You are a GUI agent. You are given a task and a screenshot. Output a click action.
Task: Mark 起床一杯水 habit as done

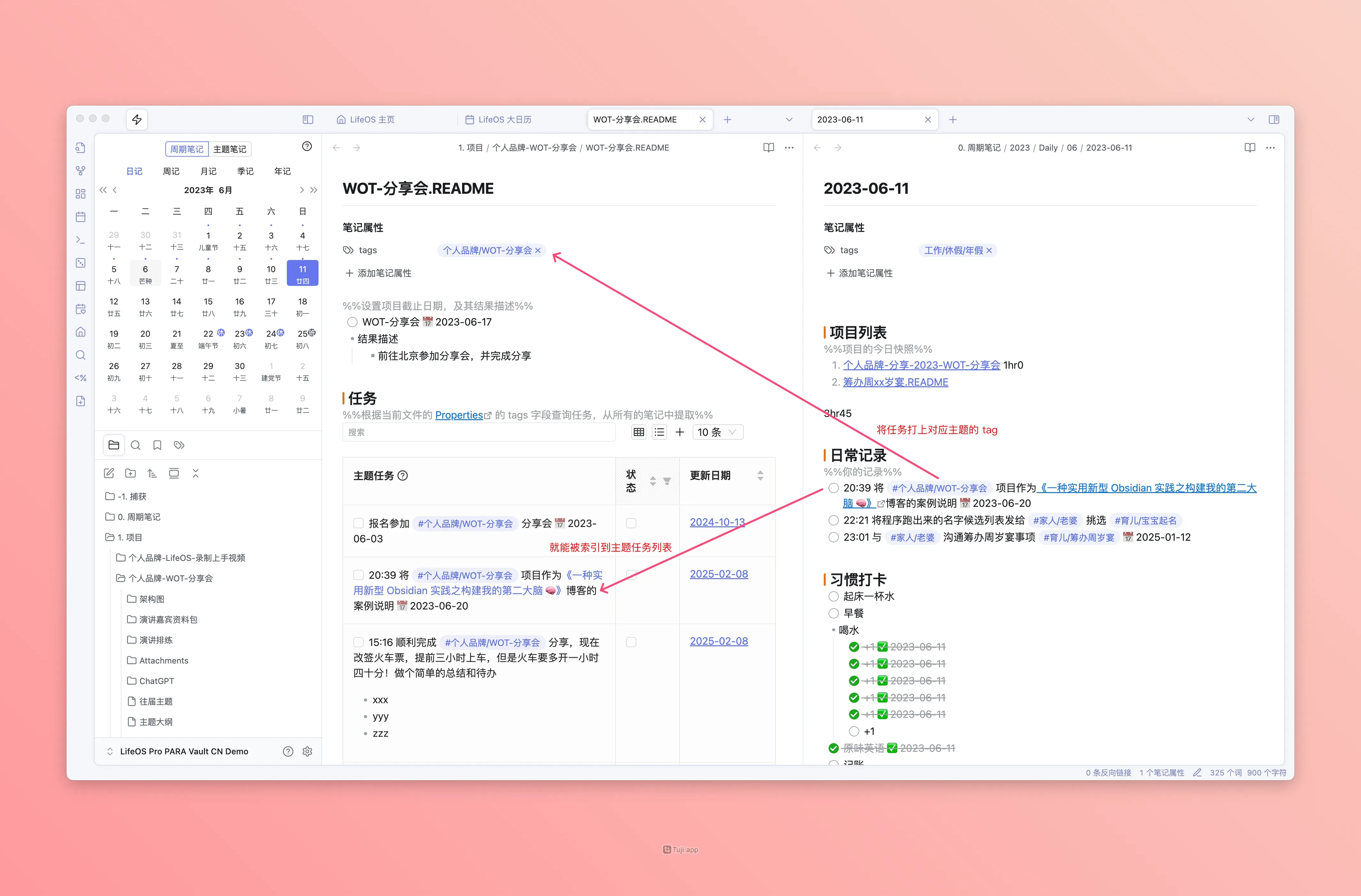(834, 596)
